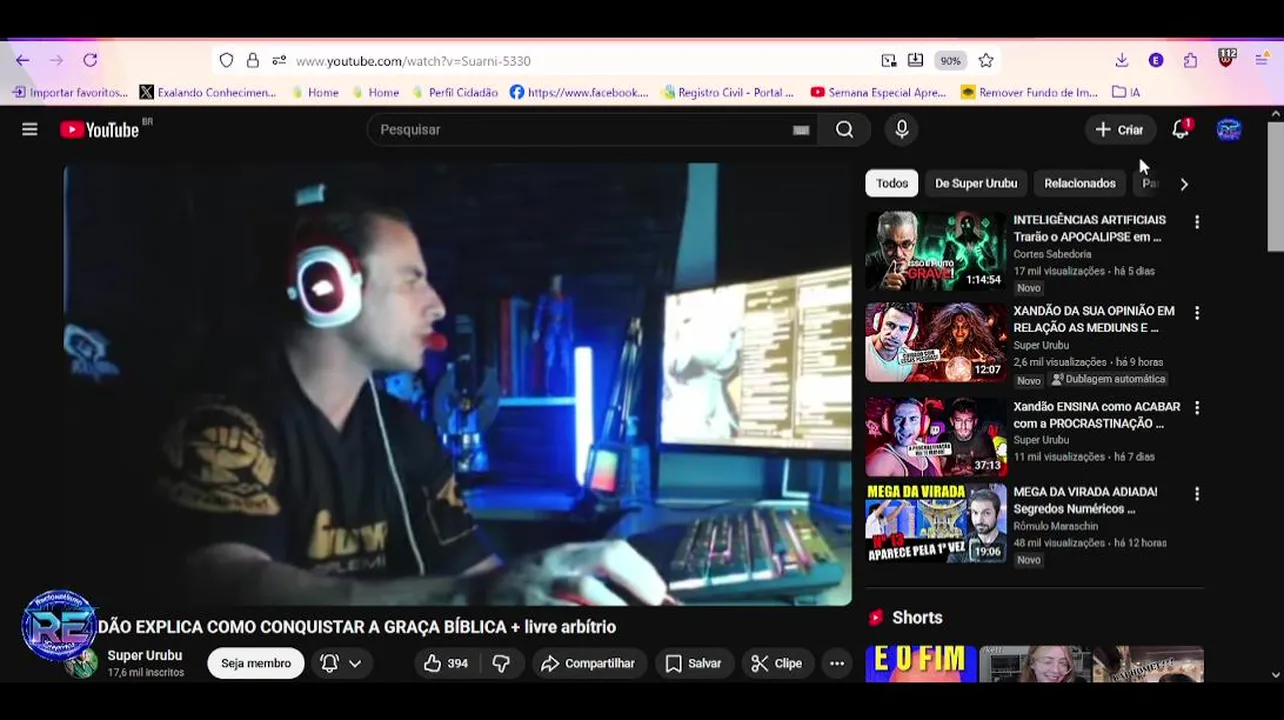Click the Seja membro button
The height and width of the screenshot is (720, 1284).
click(x=256, y=663)
